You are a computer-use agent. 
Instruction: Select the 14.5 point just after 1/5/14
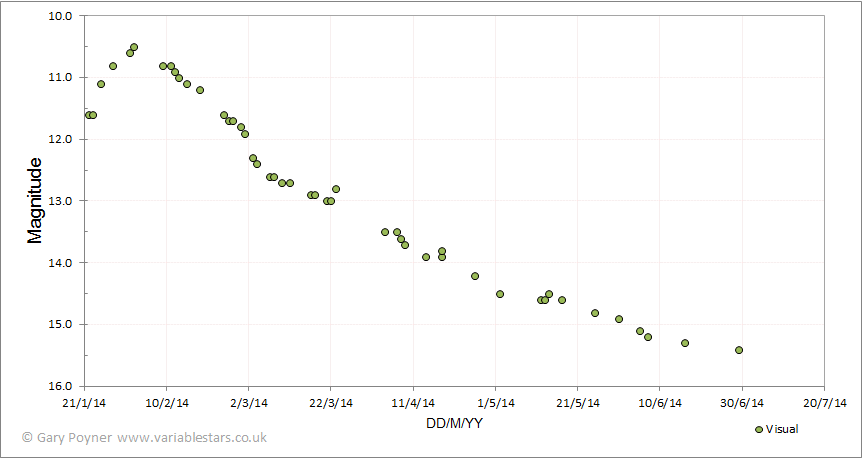pyautogui.click(x=500, y=294)
